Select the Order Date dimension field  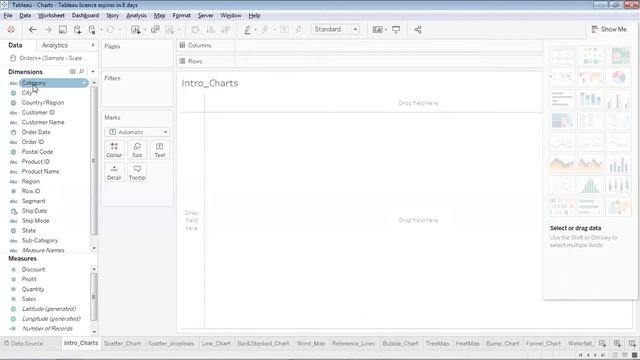[36, 132]
